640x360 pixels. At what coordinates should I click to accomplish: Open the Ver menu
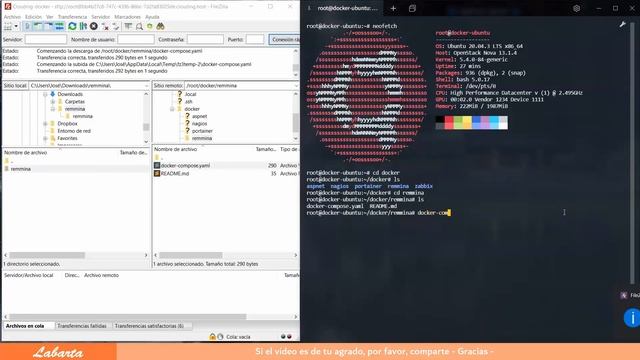tap(50, 17)
